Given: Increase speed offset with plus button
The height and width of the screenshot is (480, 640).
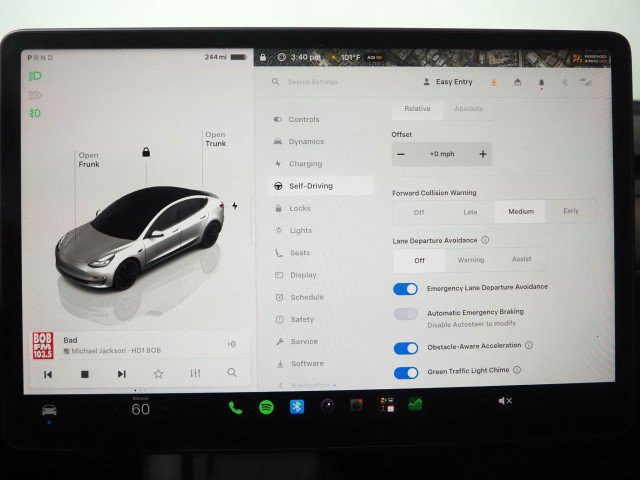Looking at the screenshot, I should click(483, 154).
